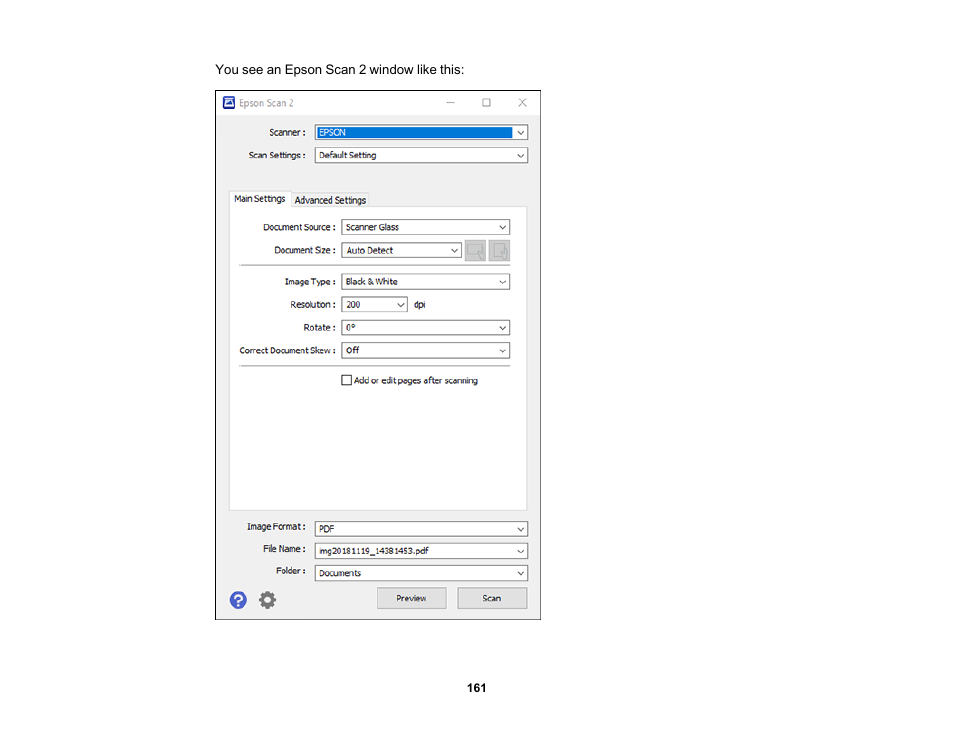The height and width of the screenshot is (738, 954).
Task: Click the blue help question mark icon
Action: (238, 600)
